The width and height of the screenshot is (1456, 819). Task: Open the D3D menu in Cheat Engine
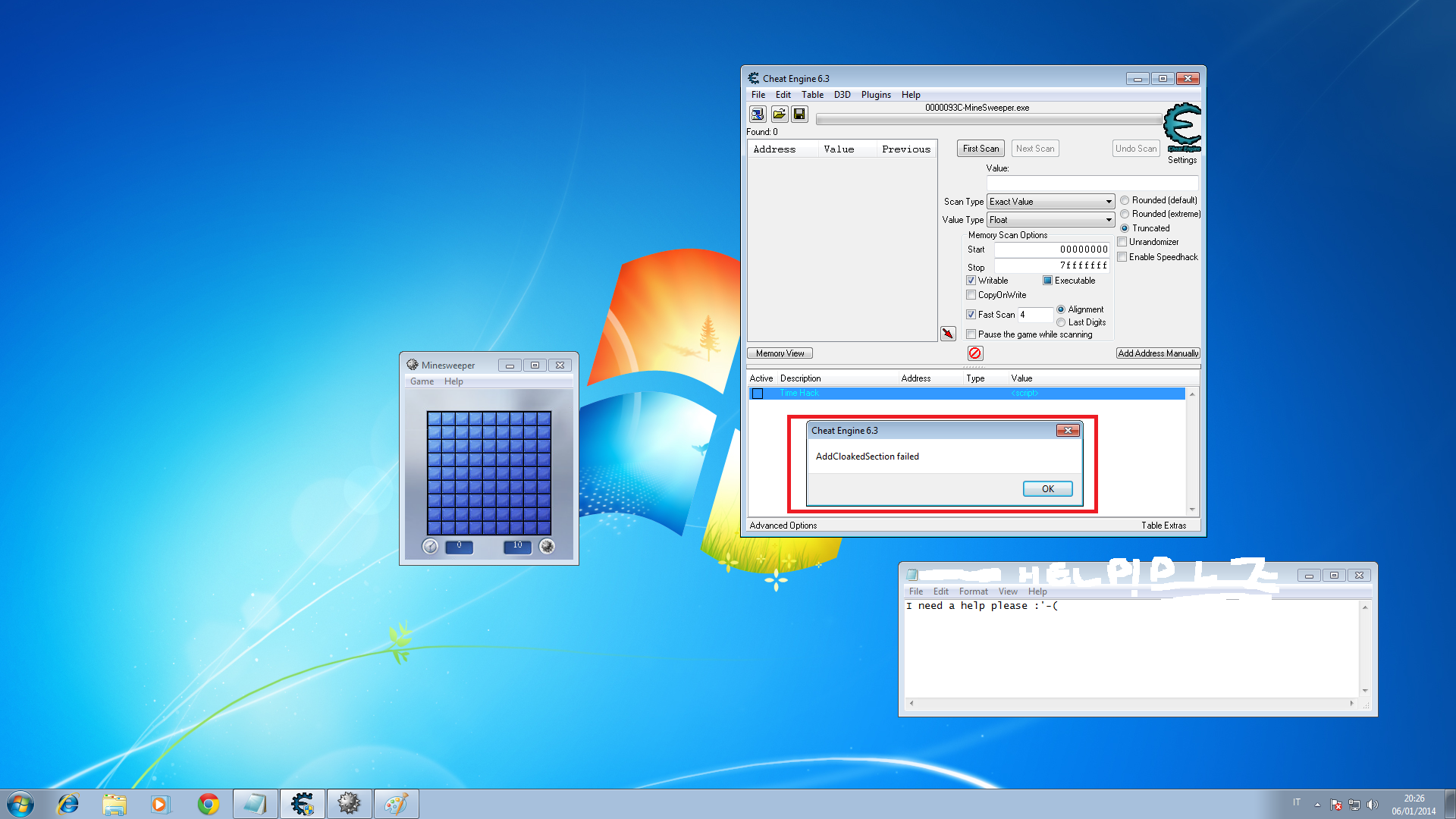point(842,95)
